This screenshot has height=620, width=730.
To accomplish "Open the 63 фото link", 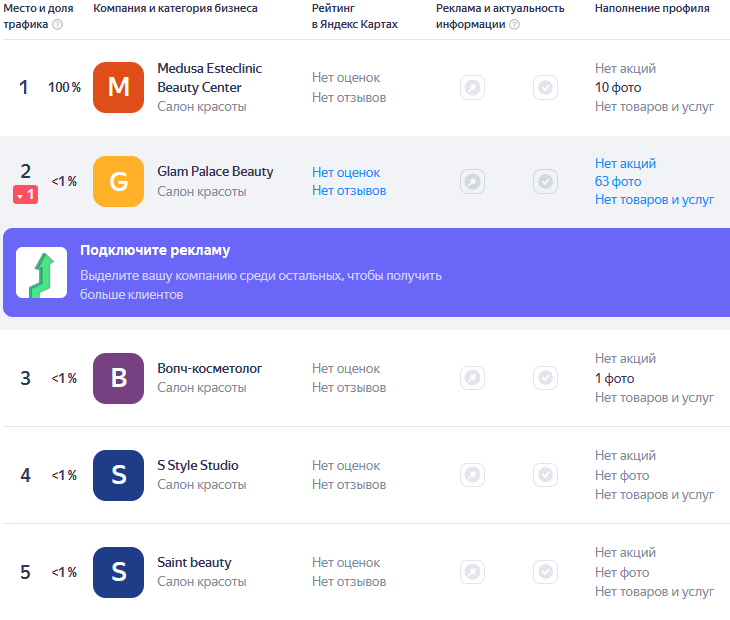I will (x=618, y=182).
